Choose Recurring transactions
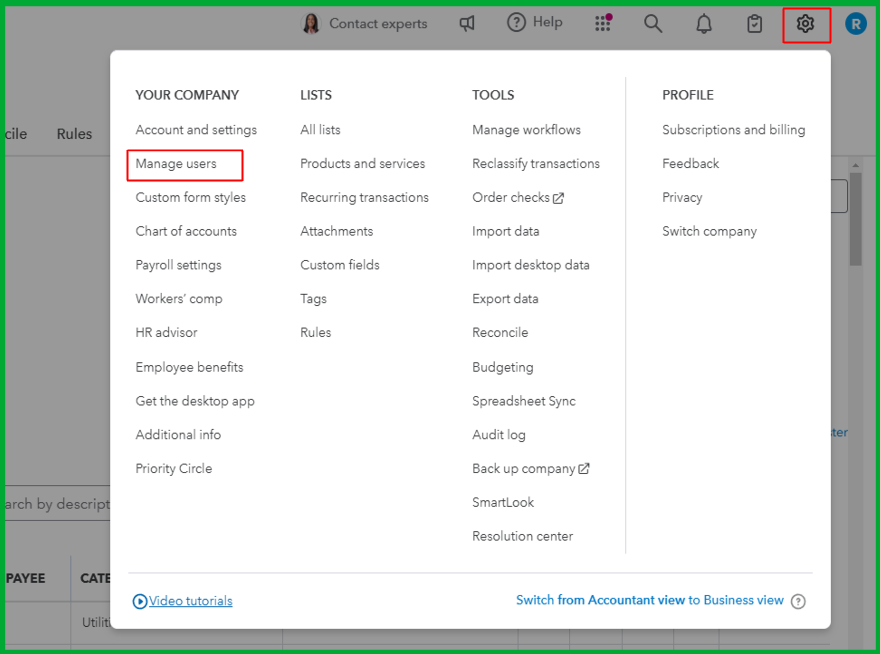 pos(364,197)
